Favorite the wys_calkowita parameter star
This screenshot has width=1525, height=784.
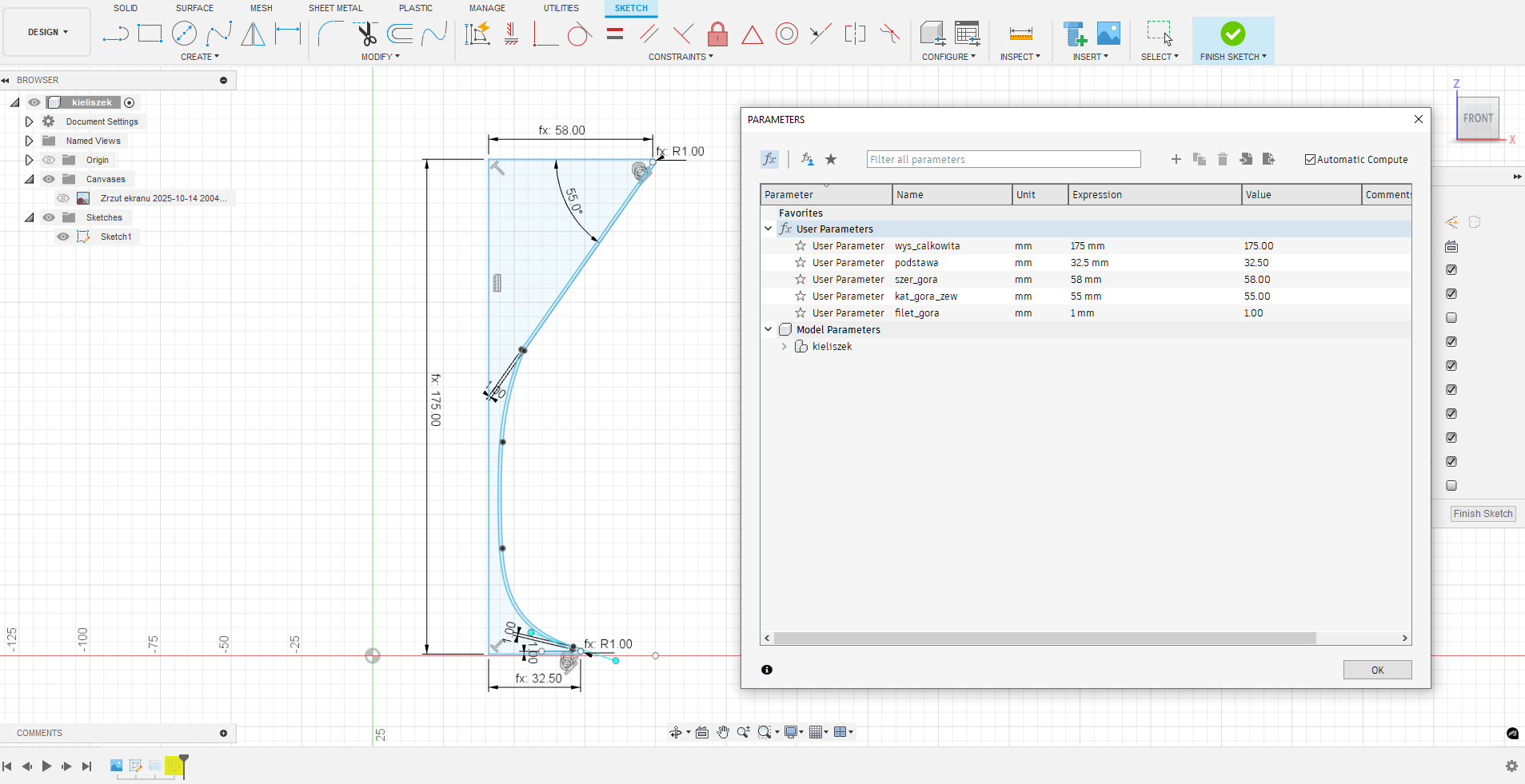pyautogui.click(x=800, y=246)
